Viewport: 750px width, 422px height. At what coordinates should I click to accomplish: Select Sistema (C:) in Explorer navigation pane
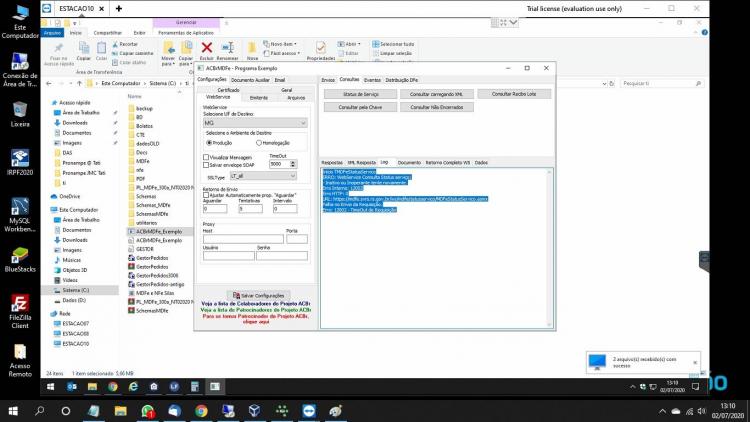click(x=75, y=290)
